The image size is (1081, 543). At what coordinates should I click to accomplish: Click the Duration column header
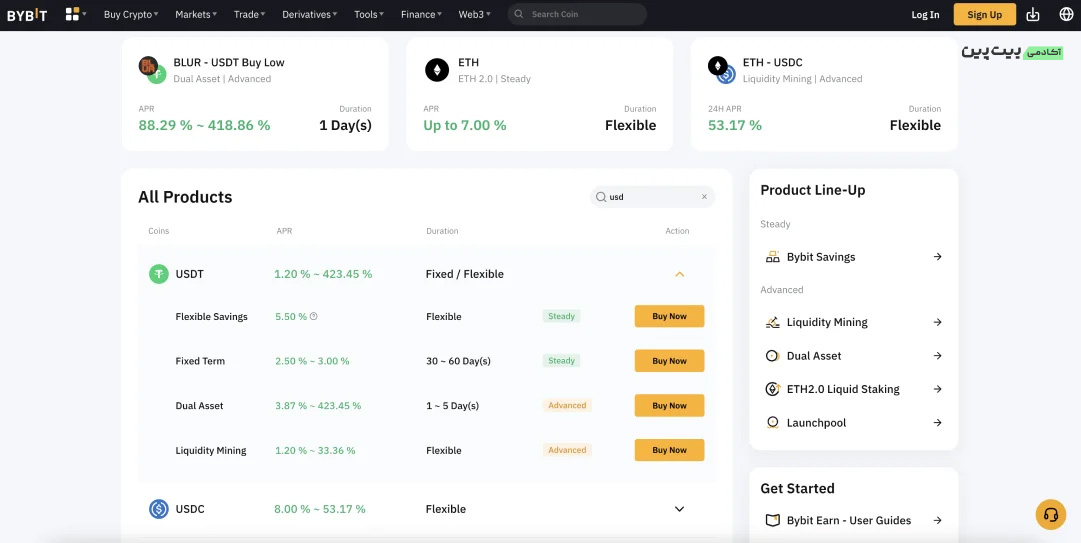pyautogui.click(x=442, y=231)
